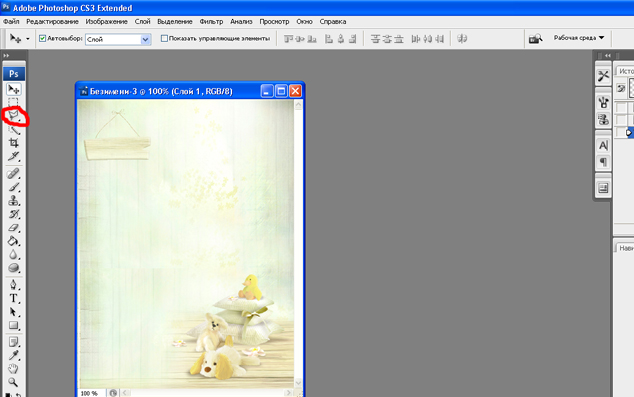Open the Файл menu

point(11,21)
